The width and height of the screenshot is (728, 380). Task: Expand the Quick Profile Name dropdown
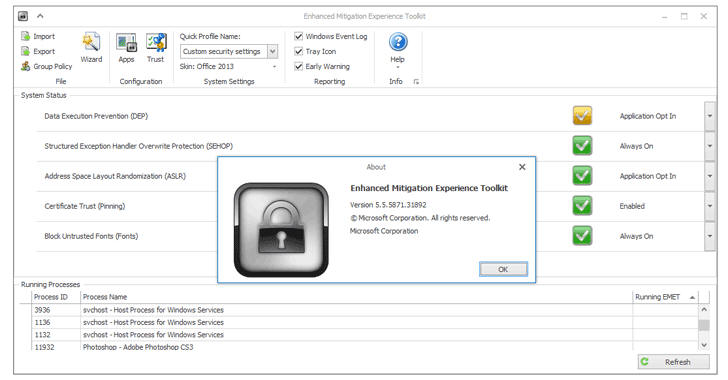[273, 52]
